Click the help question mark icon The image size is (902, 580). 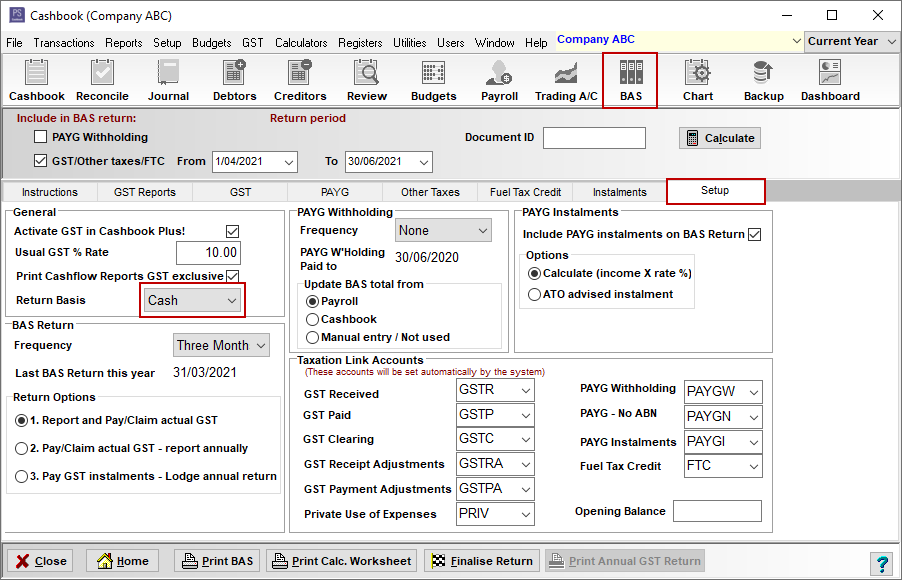click(881, 562)
